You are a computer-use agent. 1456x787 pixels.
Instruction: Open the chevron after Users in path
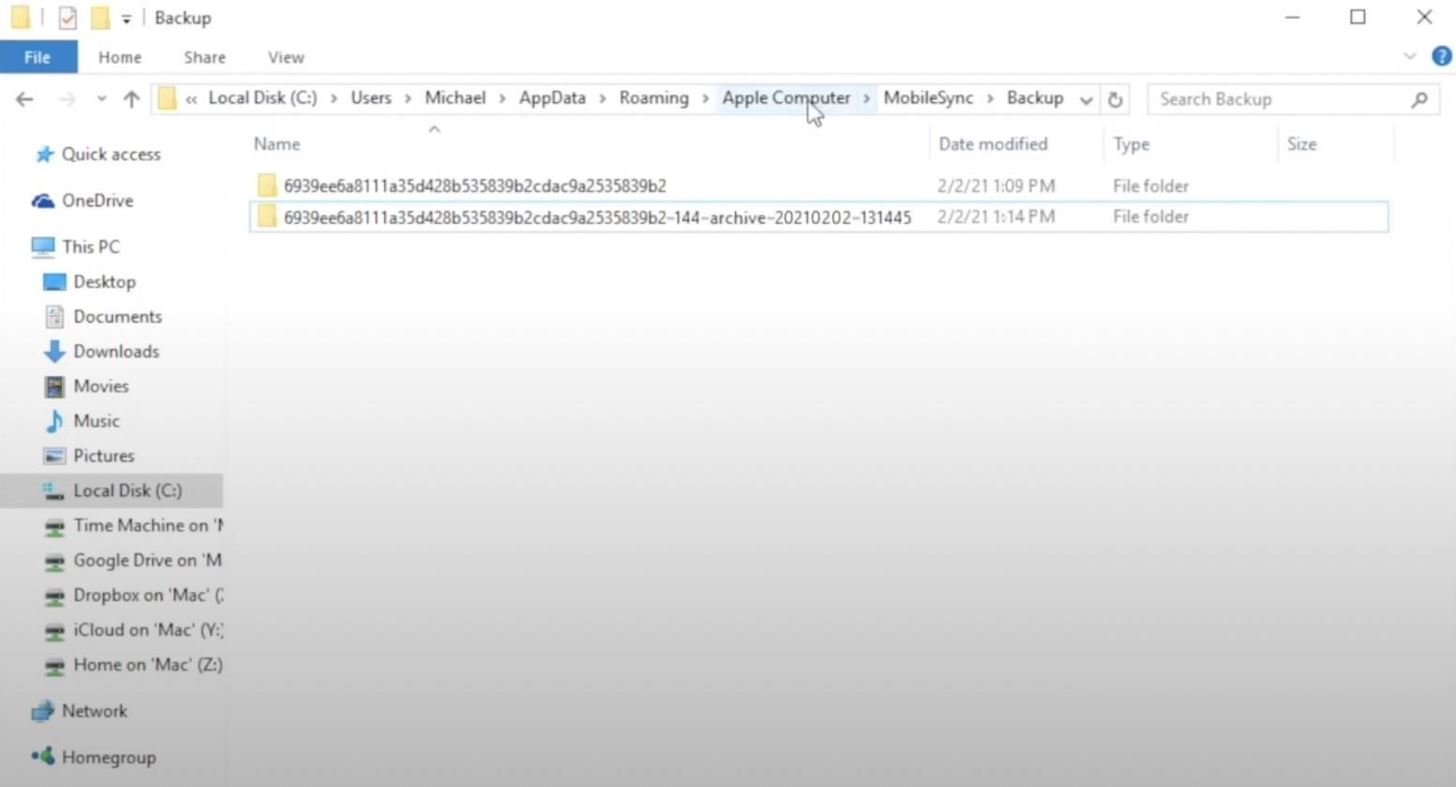point(408,99)
